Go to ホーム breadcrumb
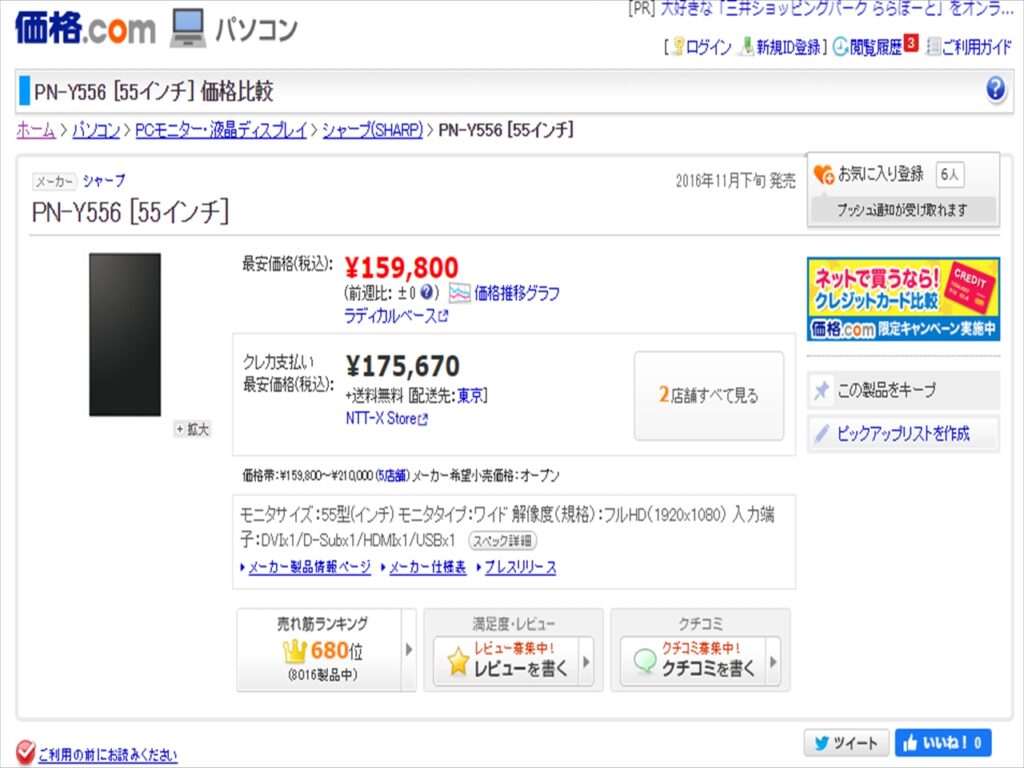The image size is (1024, 768). [35, 130]
